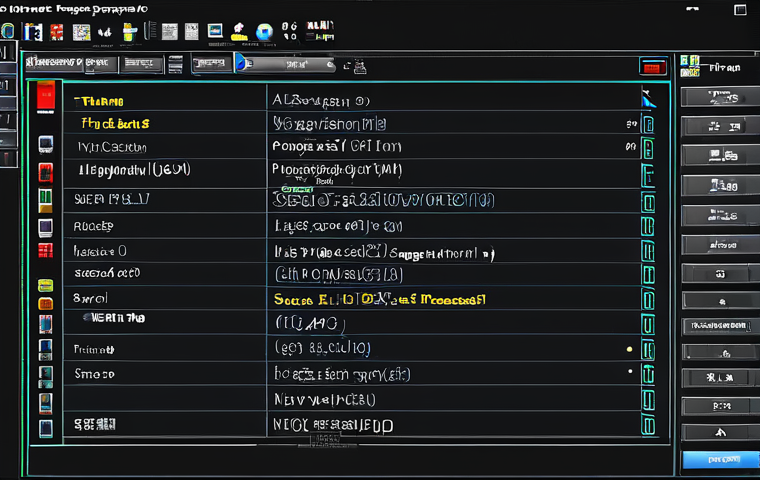Click the pill-shaped field with the blue left end
The image size is (760, 480).
285,64
